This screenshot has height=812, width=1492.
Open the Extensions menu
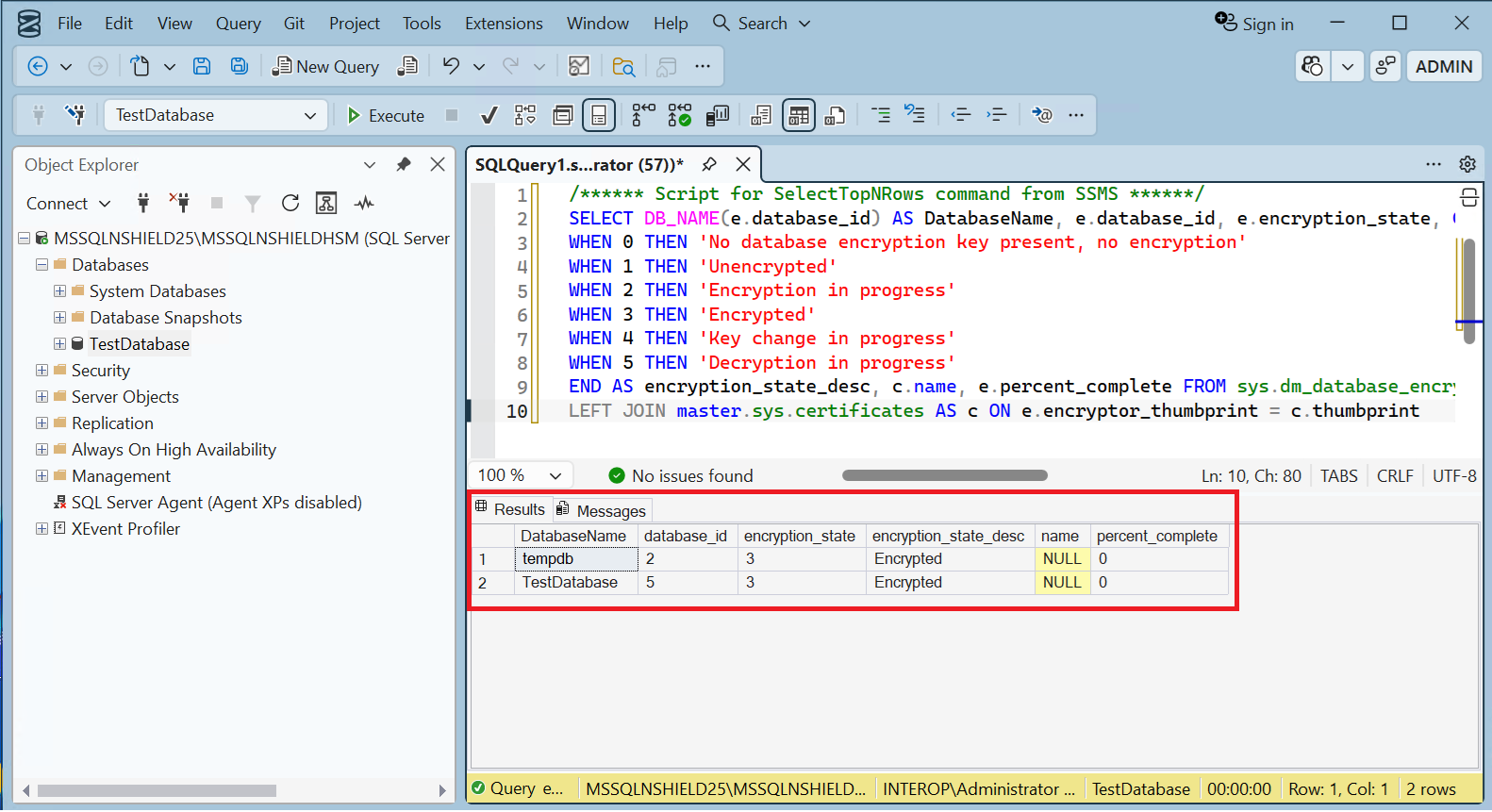(x=504, y=24)
